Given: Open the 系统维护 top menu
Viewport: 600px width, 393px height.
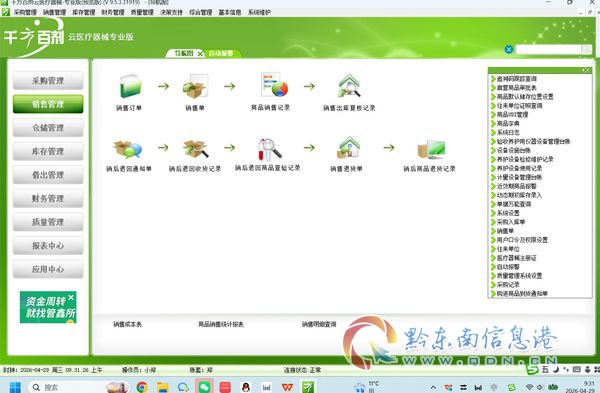Looking at the screenshot, I should coord(259,12).
